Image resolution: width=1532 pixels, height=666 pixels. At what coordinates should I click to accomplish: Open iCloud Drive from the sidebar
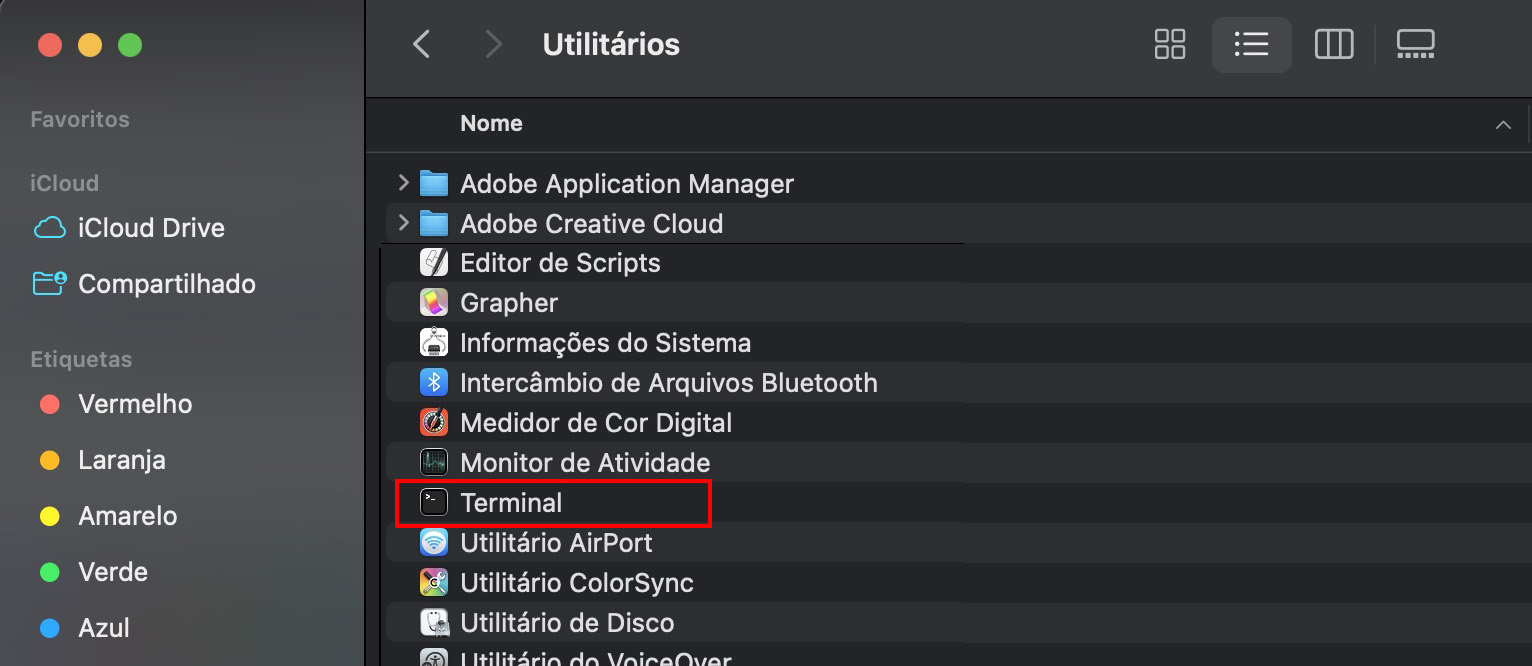151,227
